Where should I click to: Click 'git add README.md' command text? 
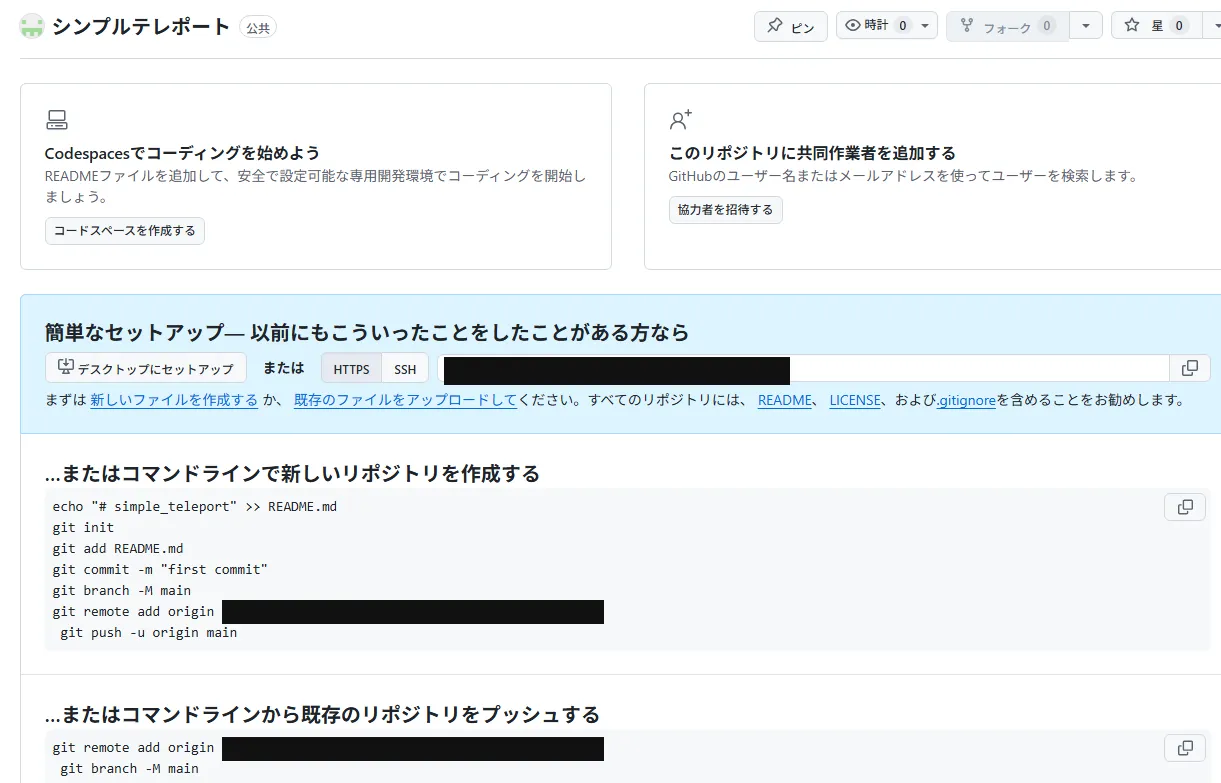(118, 548)
